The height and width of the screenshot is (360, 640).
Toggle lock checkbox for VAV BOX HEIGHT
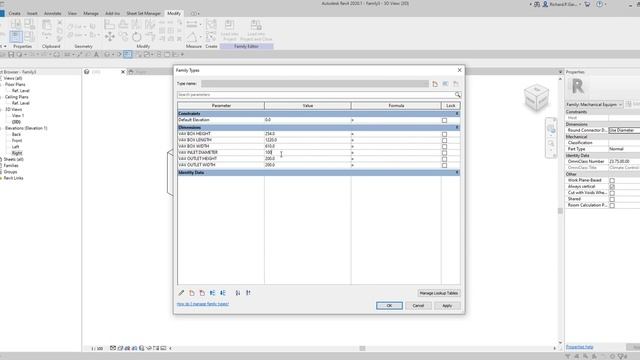(444, 134)
